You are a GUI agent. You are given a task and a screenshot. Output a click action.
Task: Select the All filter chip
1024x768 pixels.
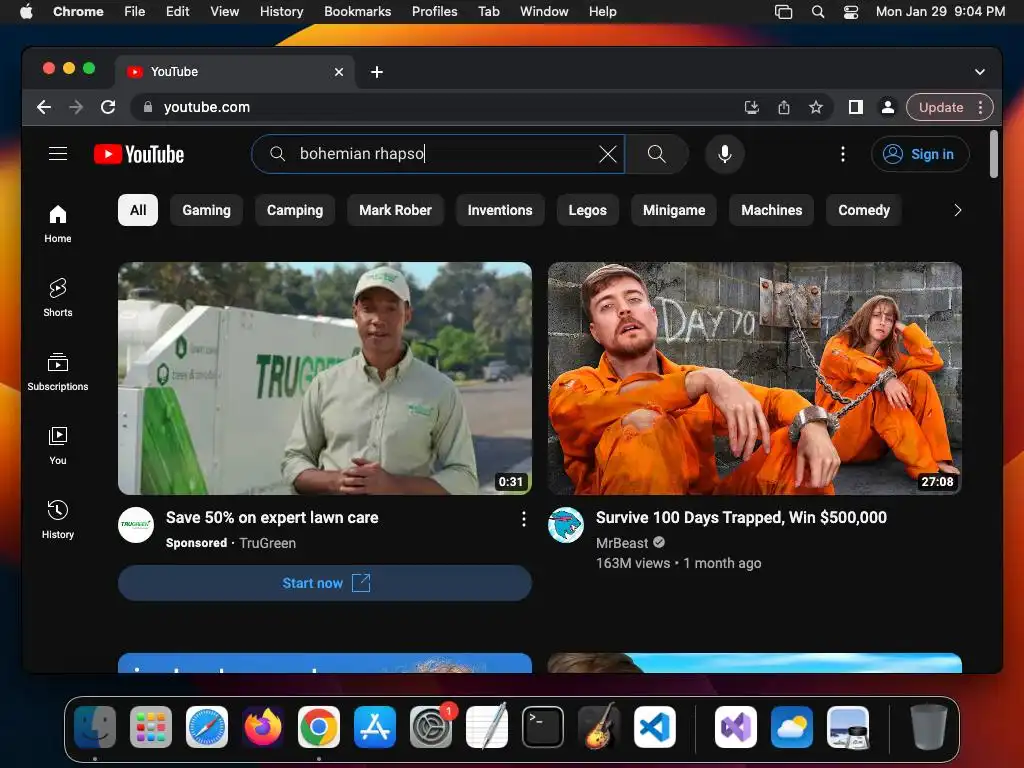tap(138, 210)
